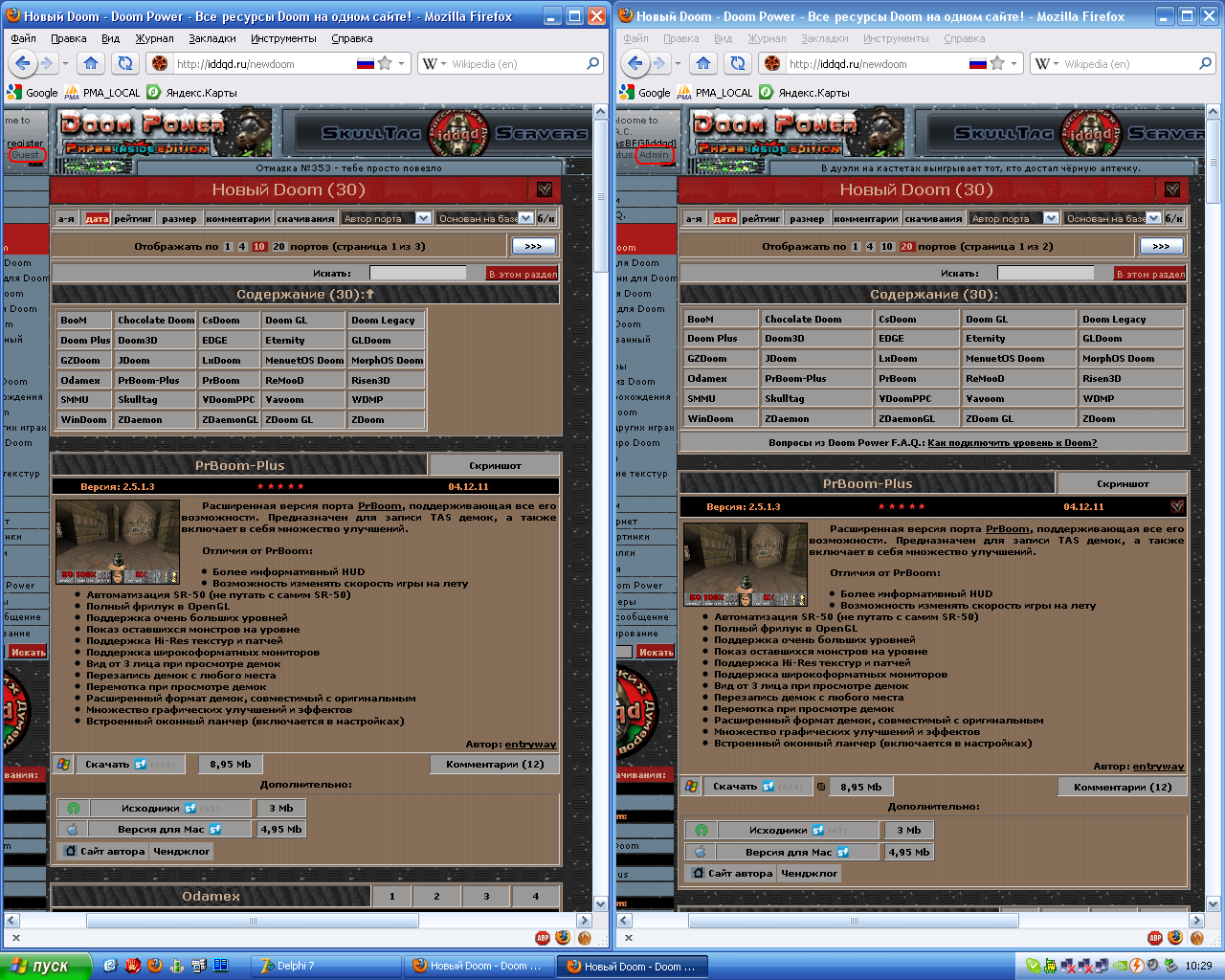Click search magnifier in left Wikipedia search box

point(592,63)
